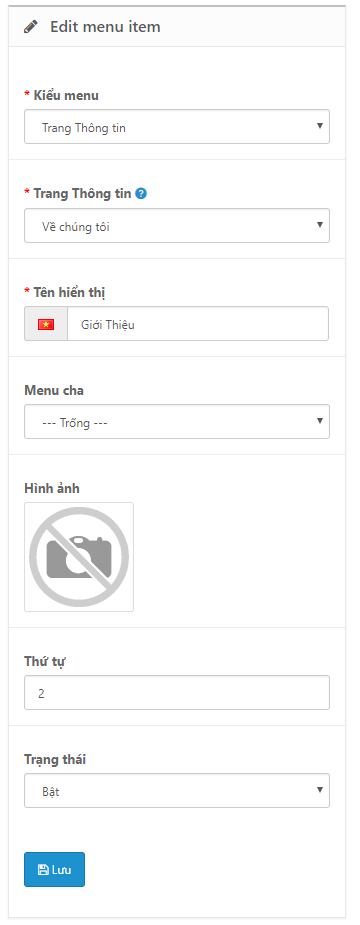Expand the Trang Thông tin dropdown showing Về chúng tôi
Screen dimensions: 360x925
point(177,225)
